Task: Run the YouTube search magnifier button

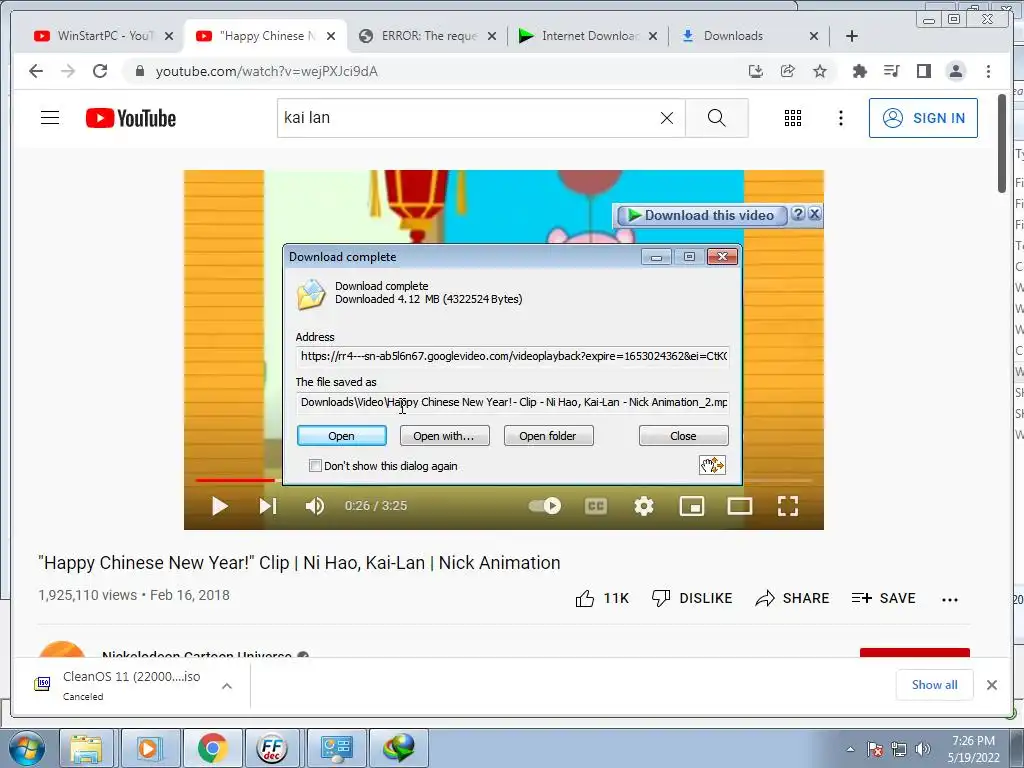Action: (x=716, y=118)
